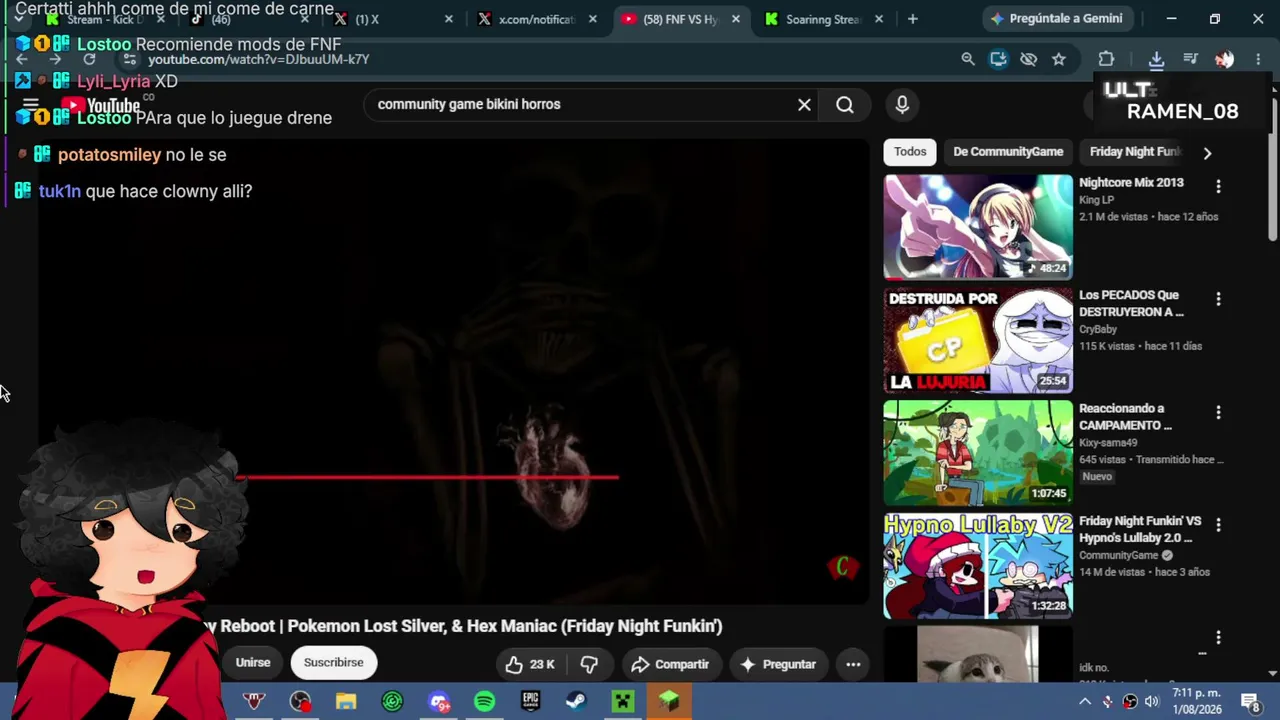This screenshot has width=1280, height=720.
Task: Open the CommunityGame channel link
Action: pyautogui.click(x=1118, y=556)
